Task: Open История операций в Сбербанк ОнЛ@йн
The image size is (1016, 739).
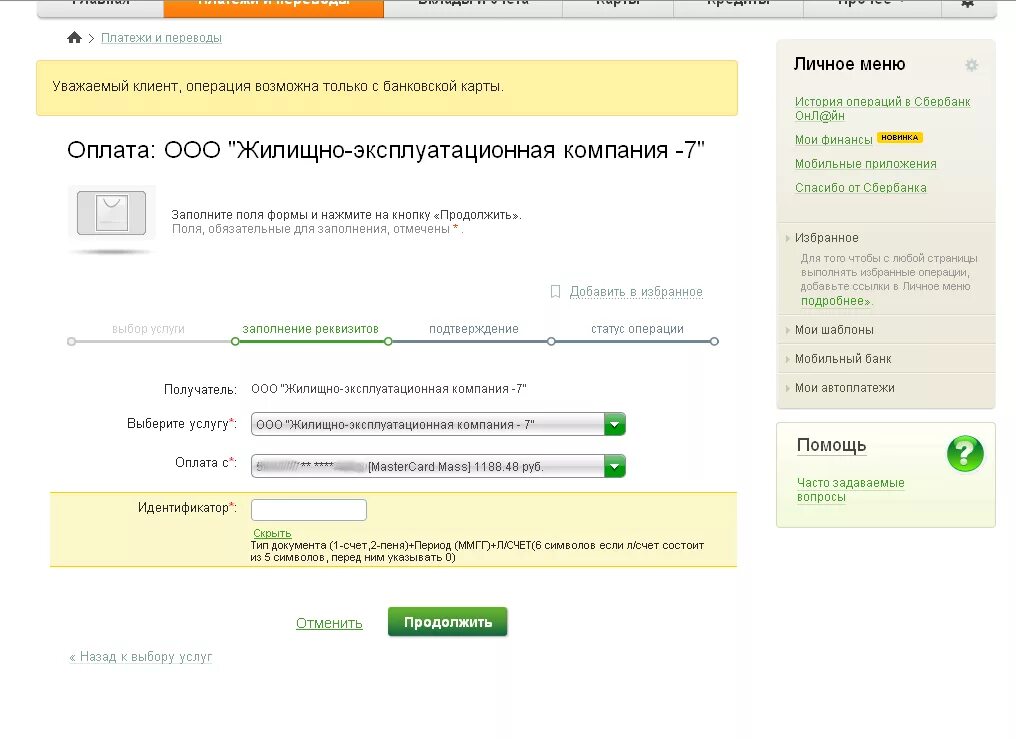Action: (x=883, y=109)
